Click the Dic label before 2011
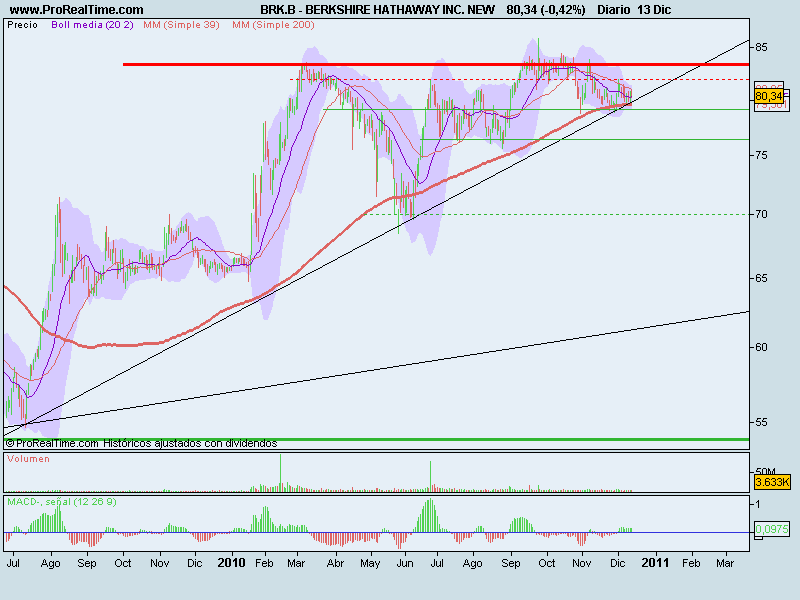The width and height of the screenshot is (800, 600). [617, 563]
